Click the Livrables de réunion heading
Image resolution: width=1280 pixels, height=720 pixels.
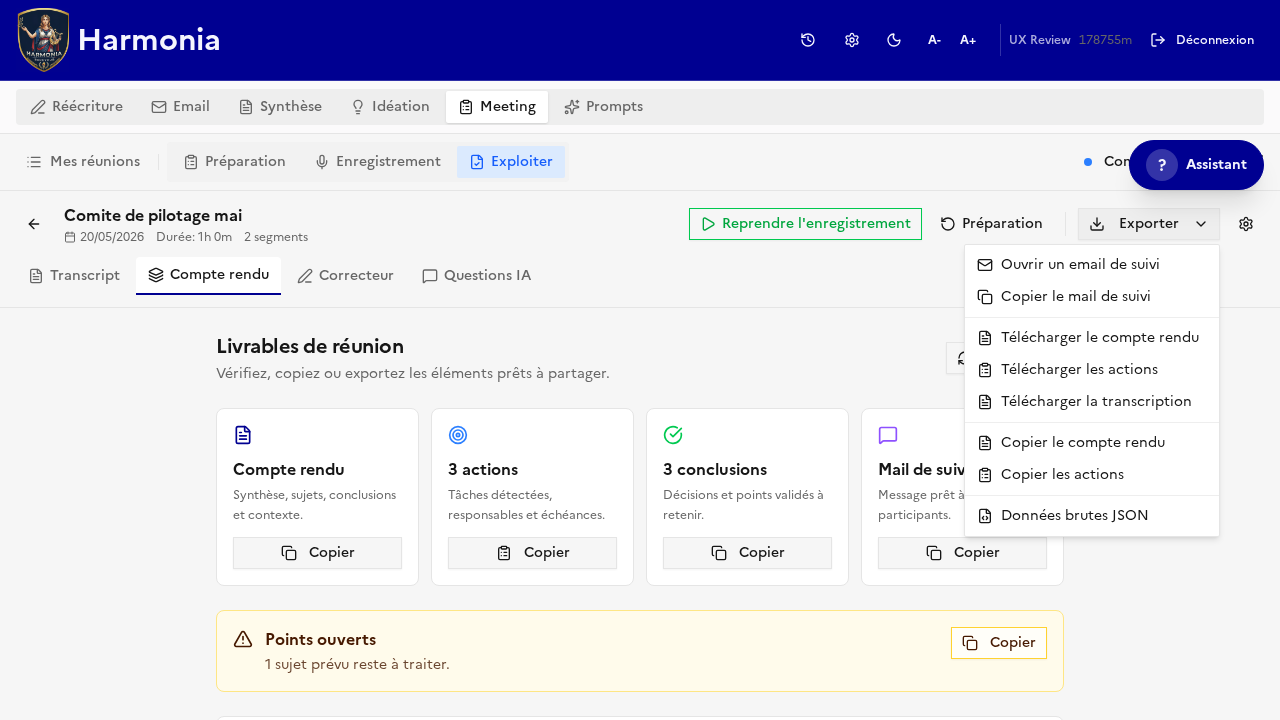tap(310, 346)
